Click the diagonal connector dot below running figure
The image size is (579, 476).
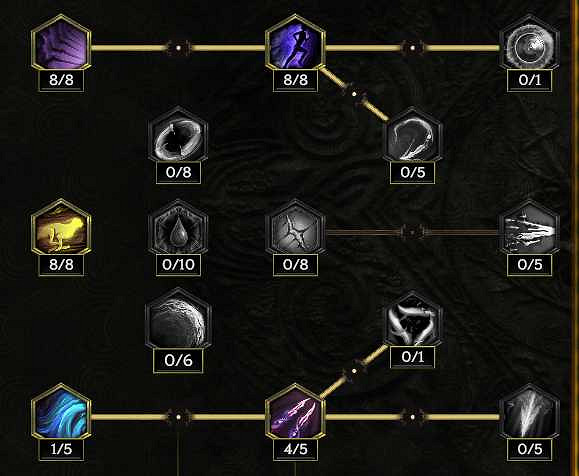tap(354, 94)
